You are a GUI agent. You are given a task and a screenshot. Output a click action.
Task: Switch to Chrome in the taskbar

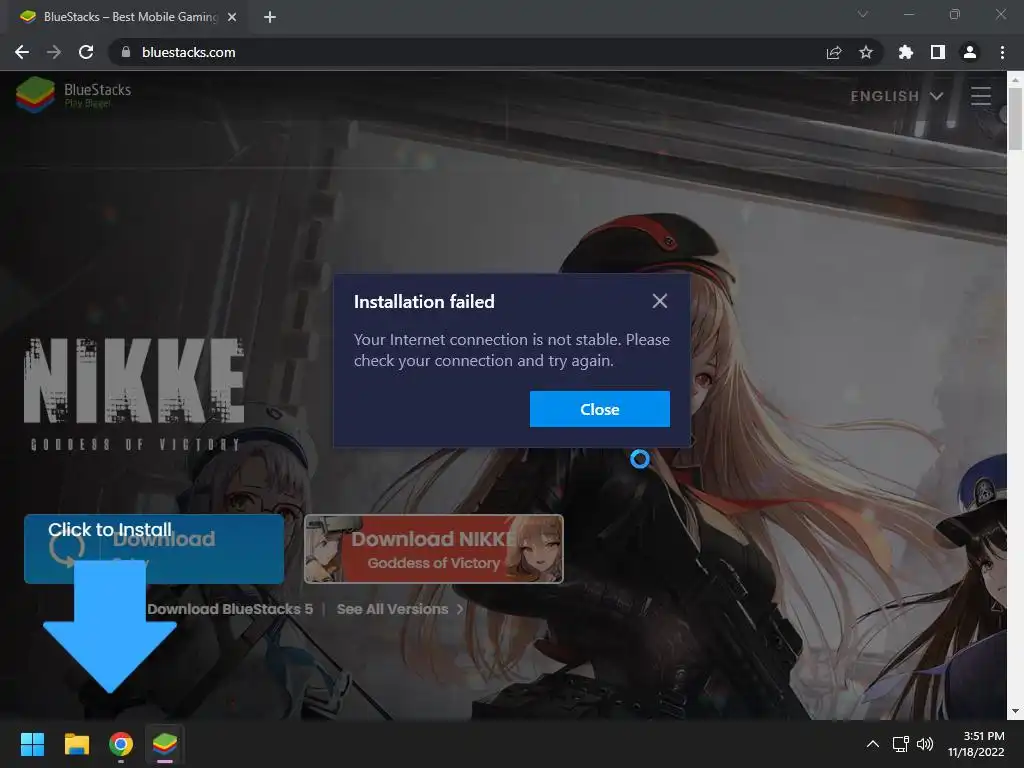click(121, 744)
